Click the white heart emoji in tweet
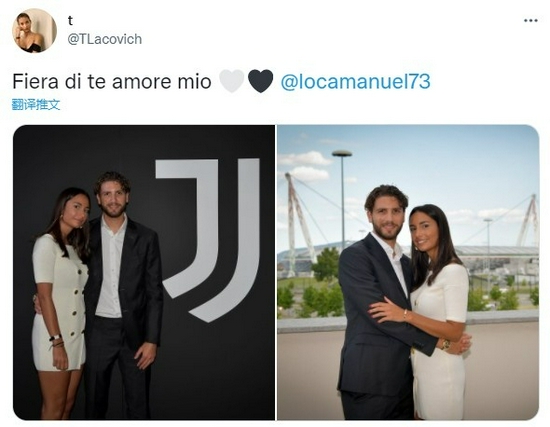Image resolution: width=550 pixels, height=427 pixels. 232,81
